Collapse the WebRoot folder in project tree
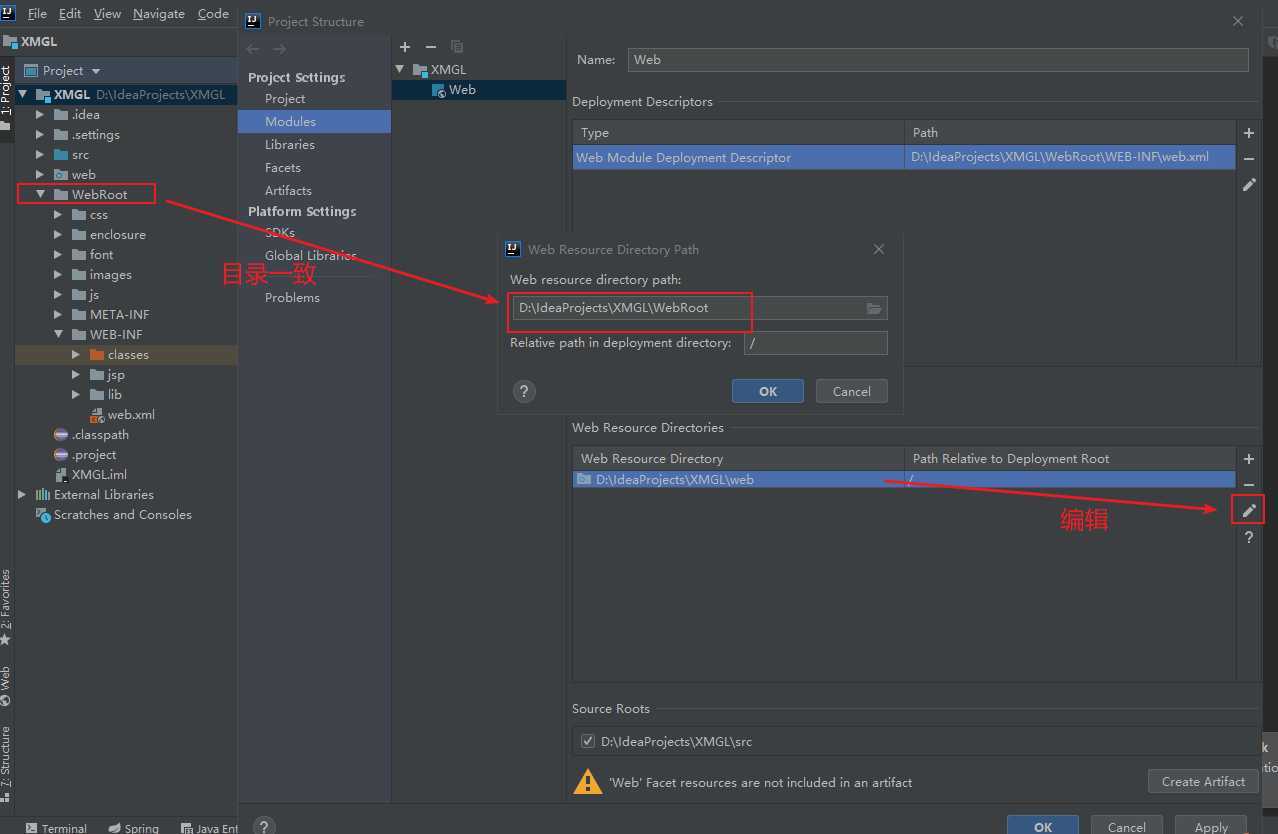The width and height of the screenshot is (1278, 834). click(41, 195)
